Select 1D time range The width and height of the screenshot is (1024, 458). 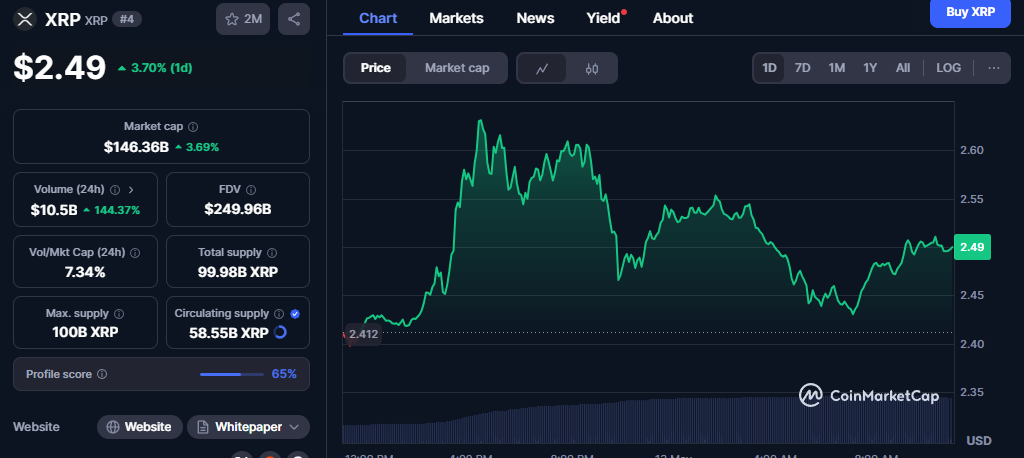pos(769,68)
